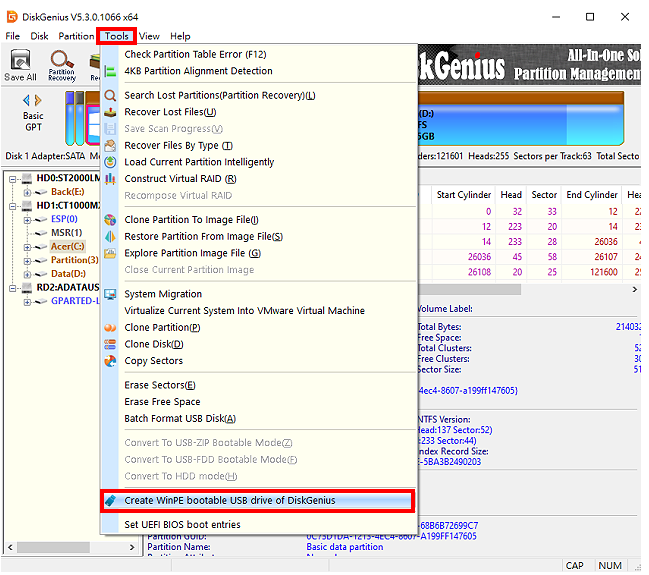The image size is (649, 575).
Task: Open the View menu
Action: point(149,36)
